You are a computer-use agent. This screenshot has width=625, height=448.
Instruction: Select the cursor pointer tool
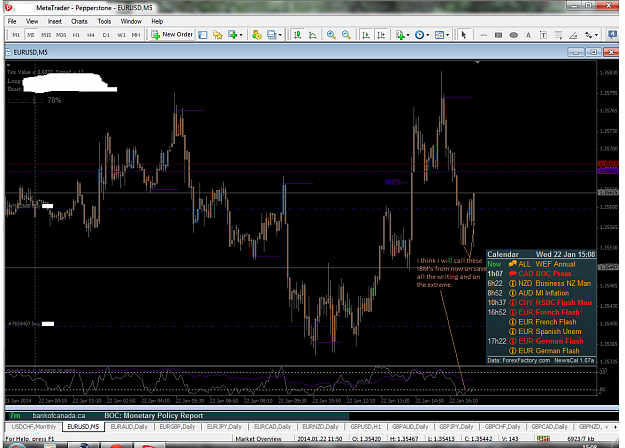coord(463,35)
